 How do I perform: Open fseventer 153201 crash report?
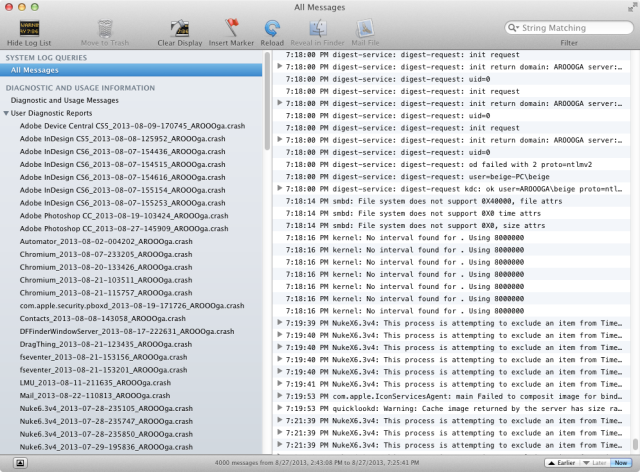(104, 370)
